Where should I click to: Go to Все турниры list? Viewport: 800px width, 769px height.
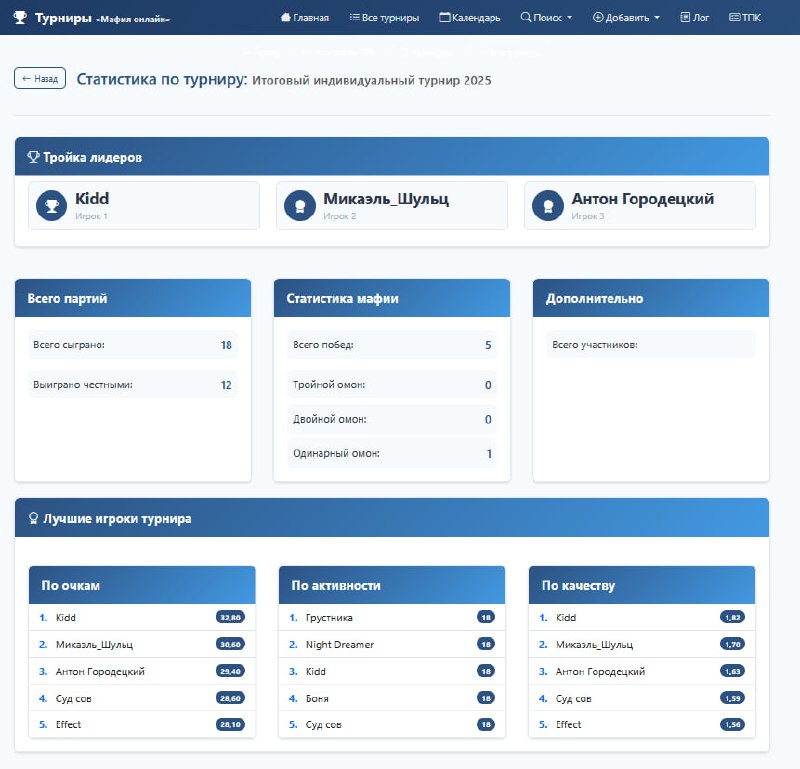[x=384, y=17]
